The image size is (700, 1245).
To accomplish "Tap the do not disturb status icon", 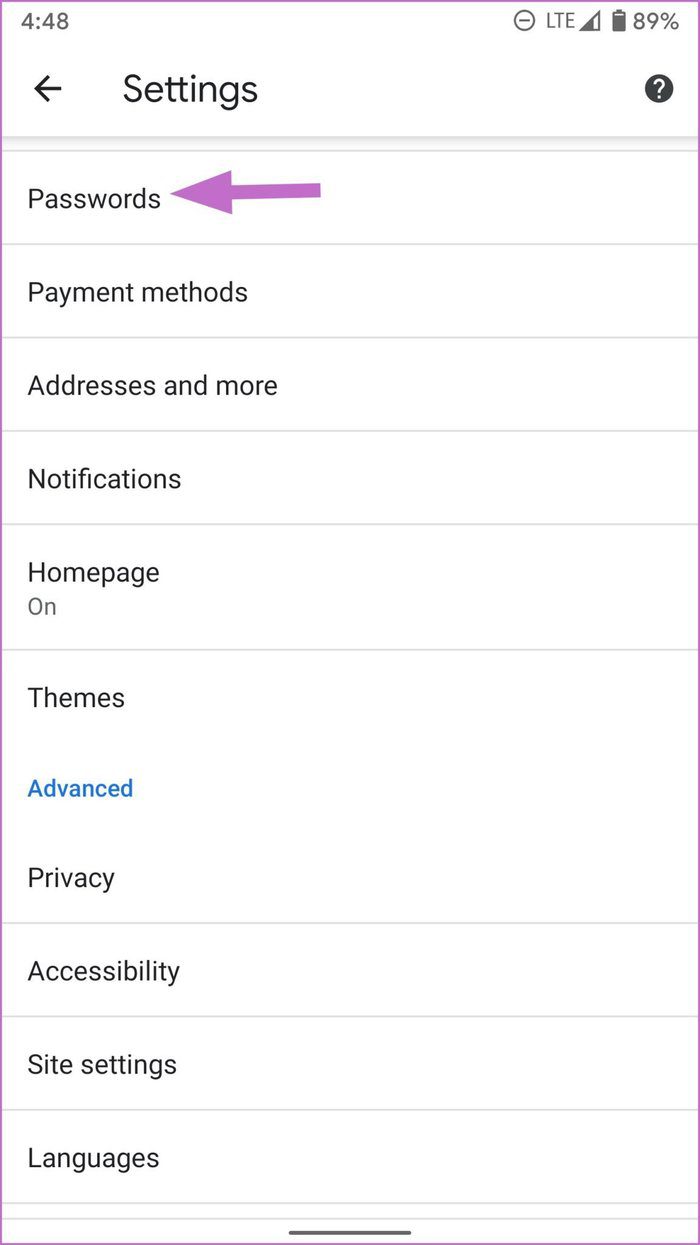I will [x=524, y=21].
